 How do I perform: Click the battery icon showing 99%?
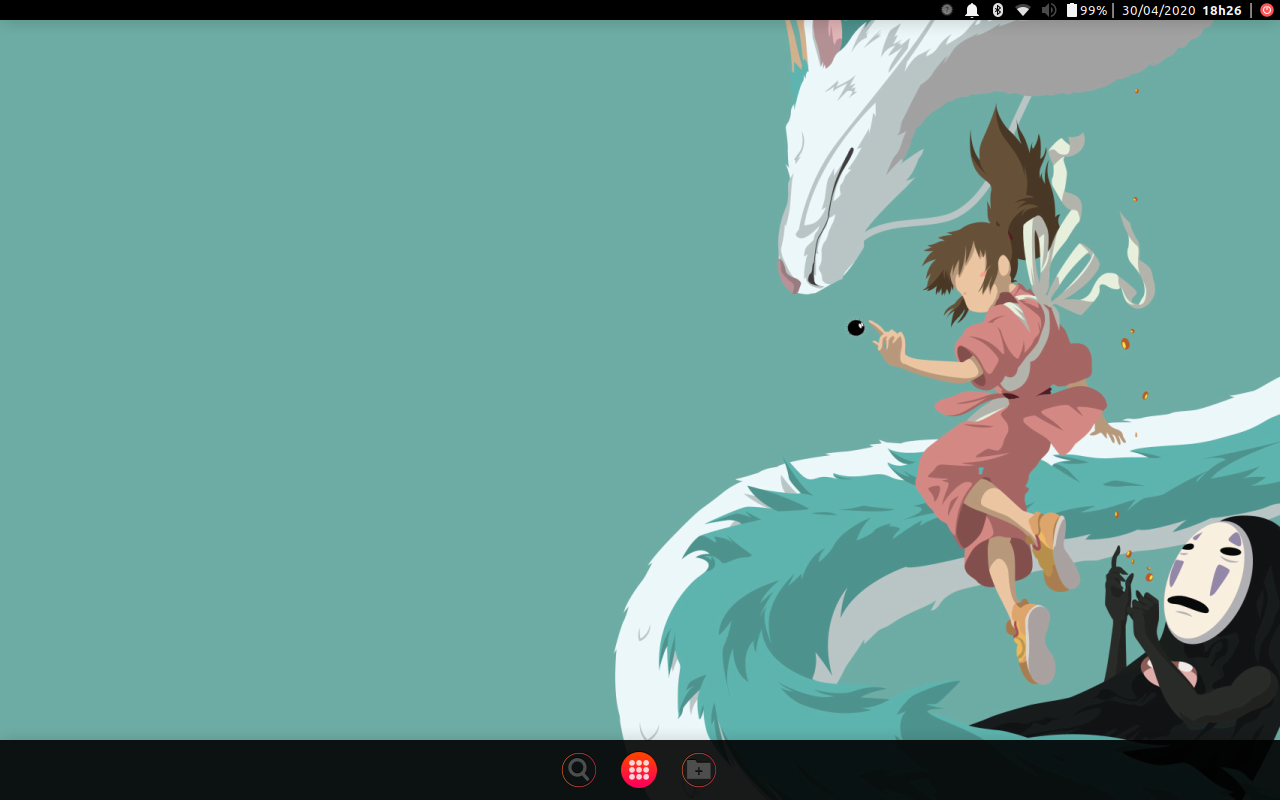click(1071, 10)
